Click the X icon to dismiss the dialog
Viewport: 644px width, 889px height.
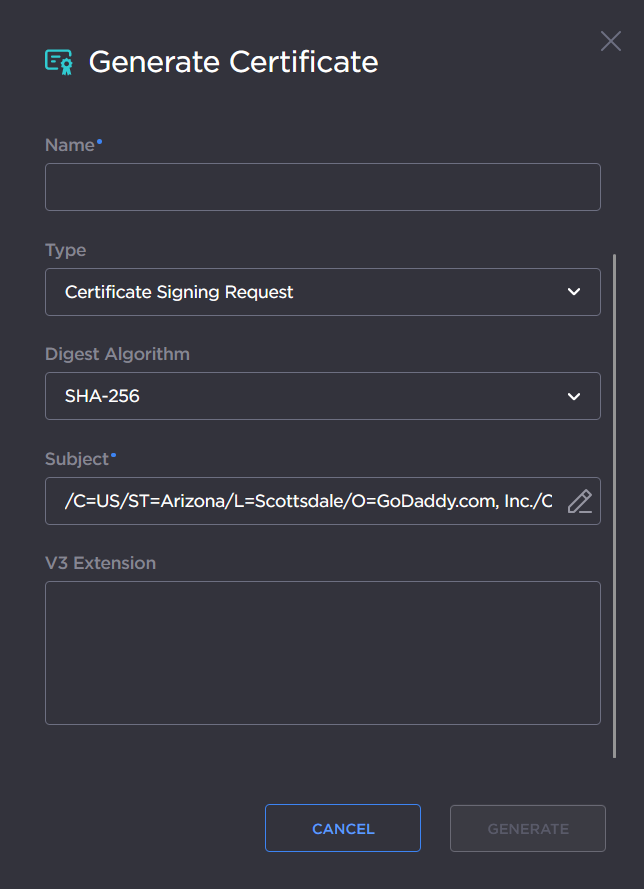pos(611,41)
